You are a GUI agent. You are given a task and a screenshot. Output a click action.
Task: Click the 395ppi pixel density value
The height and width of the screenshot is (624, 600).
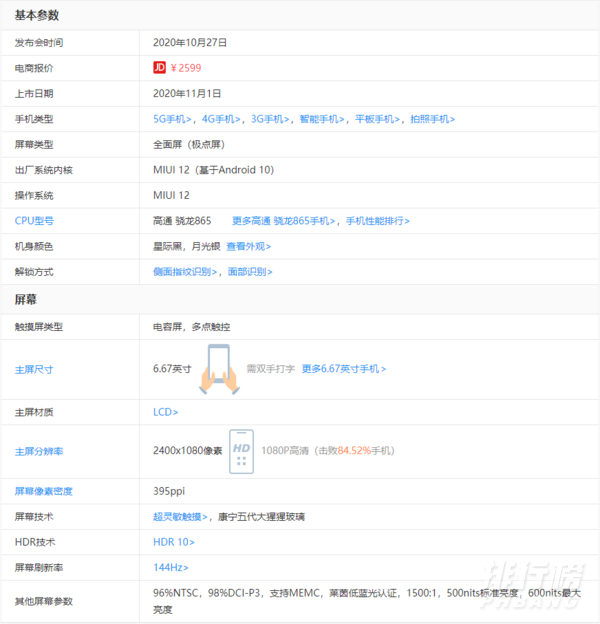pos(169,491)
